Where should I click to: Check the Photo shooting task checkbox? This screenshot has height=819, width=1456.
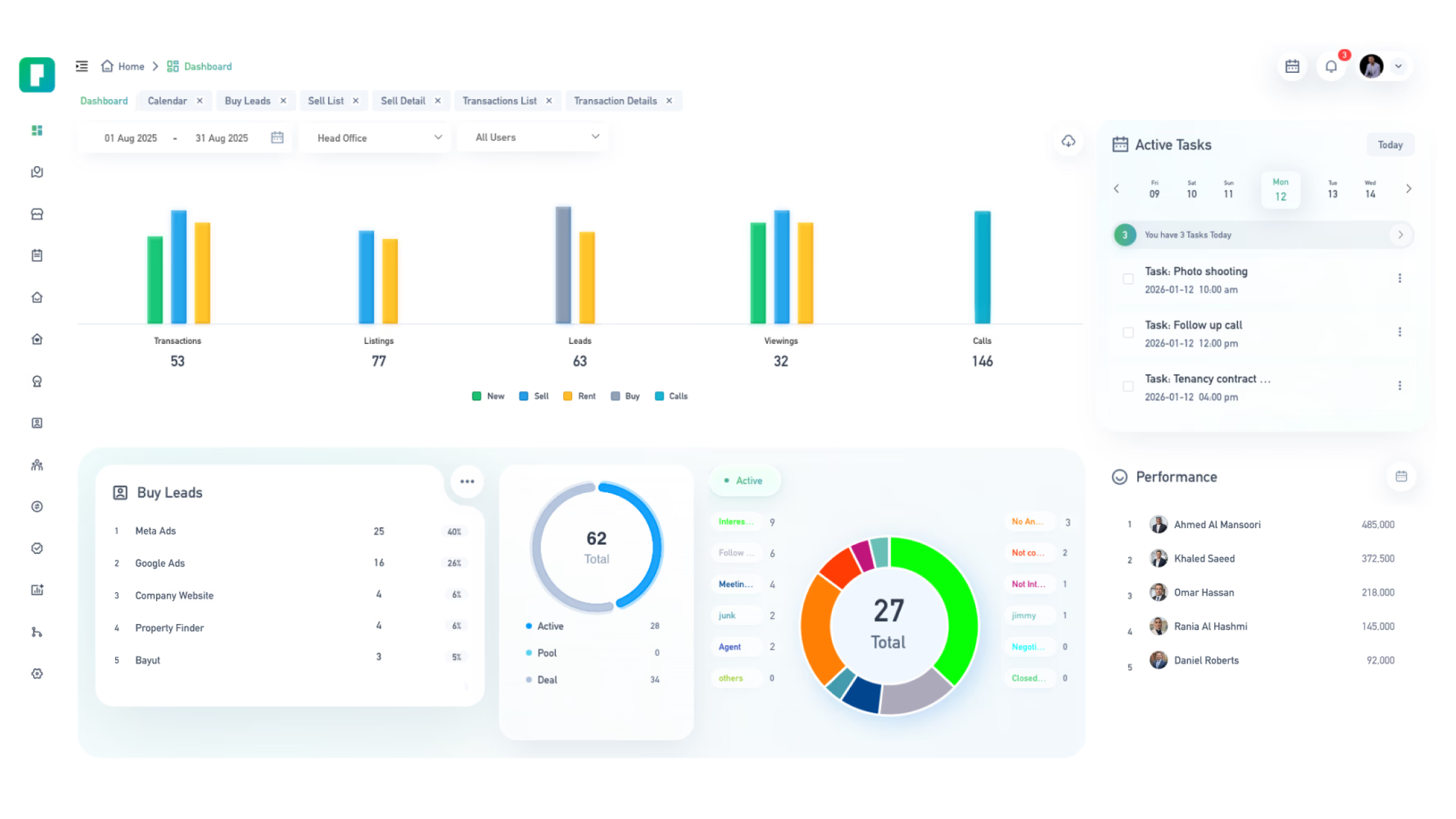coord(1128,279)
